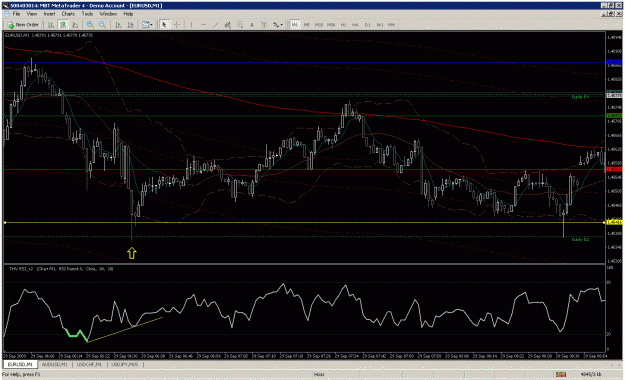Click the blue price tag on price scale
Screen dimensions: 625x380
pos(614,63)
